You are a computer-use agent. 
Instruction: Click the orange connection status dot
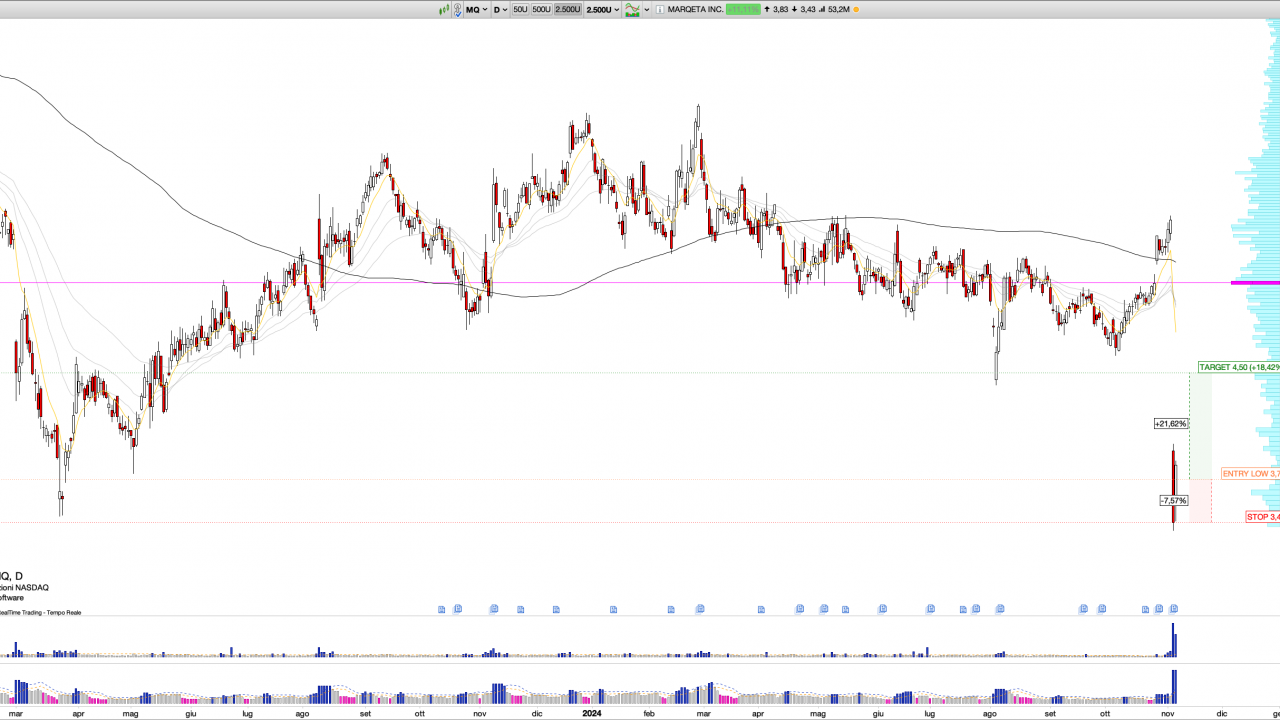pyautogui.click(x=856, y=10)
